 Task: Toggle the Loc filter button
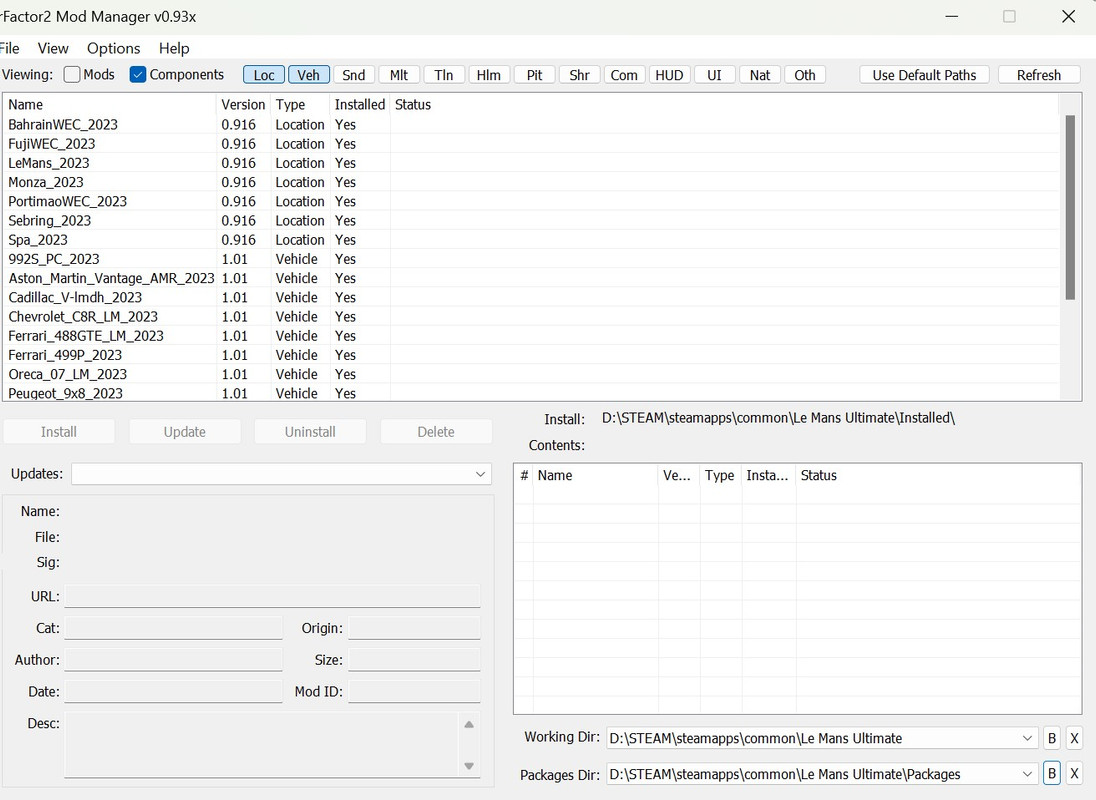point(264,75)
